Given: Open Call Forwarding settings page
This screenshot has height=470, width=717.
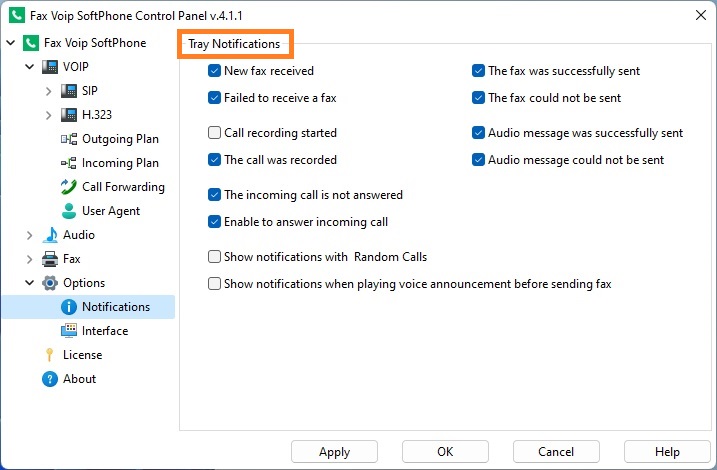Looking at the screenshot, I should (123, 187).
